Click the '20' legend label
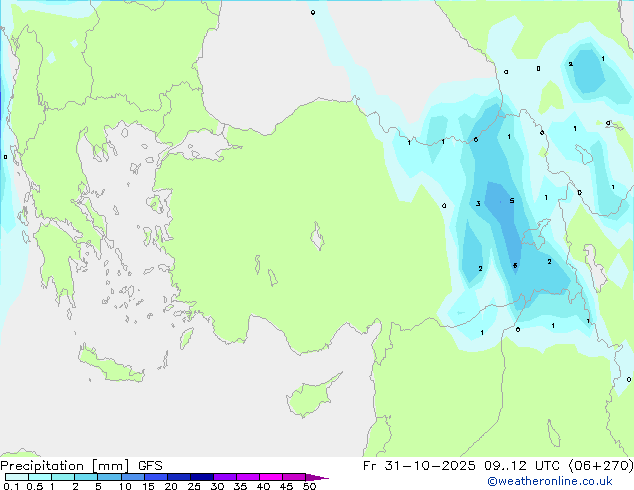This screenshot has height=490, width=634. [x=171, y=486]
